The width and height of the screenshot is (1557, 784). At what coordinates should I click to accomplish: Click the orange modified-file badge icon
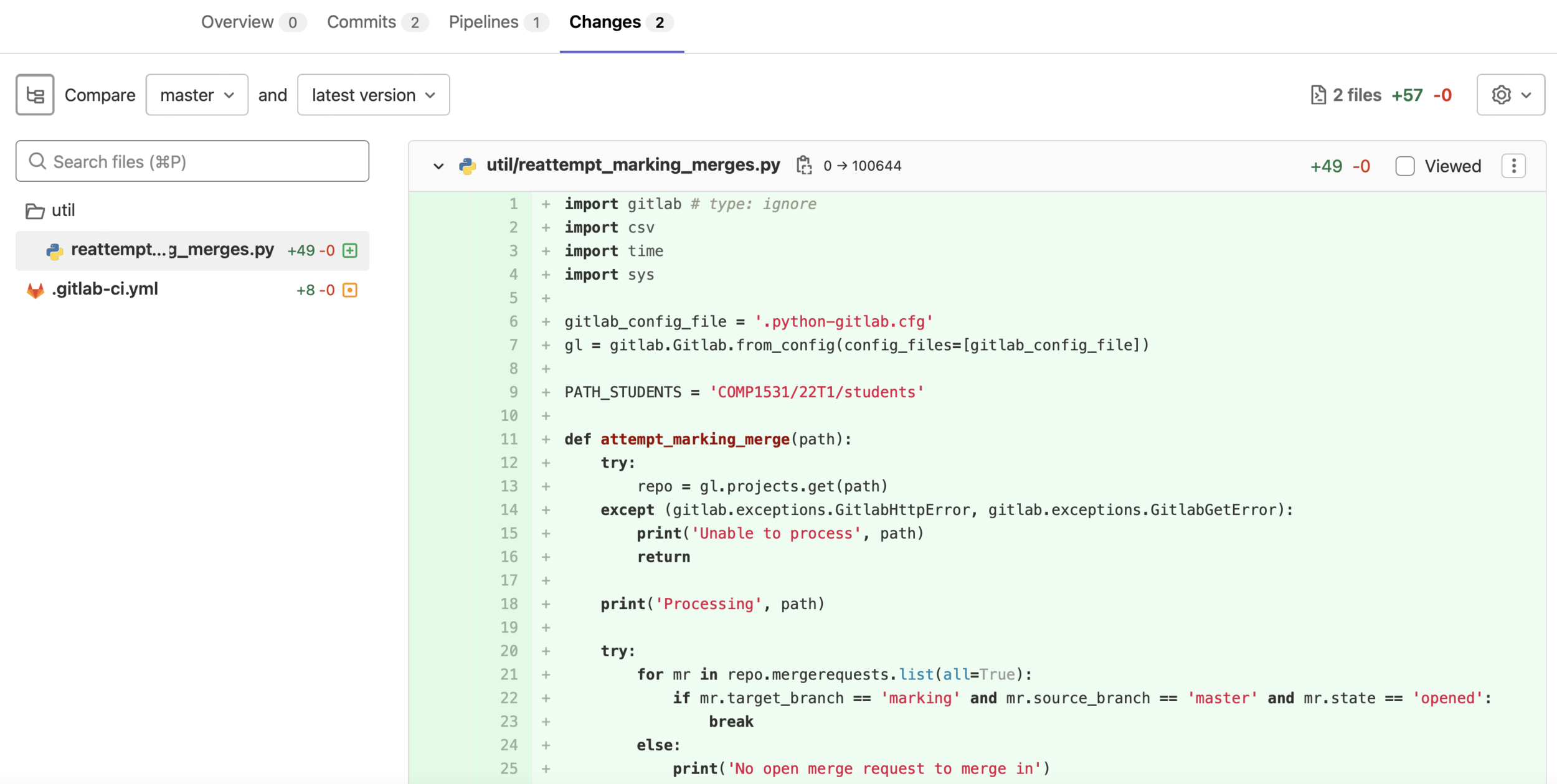350,290
